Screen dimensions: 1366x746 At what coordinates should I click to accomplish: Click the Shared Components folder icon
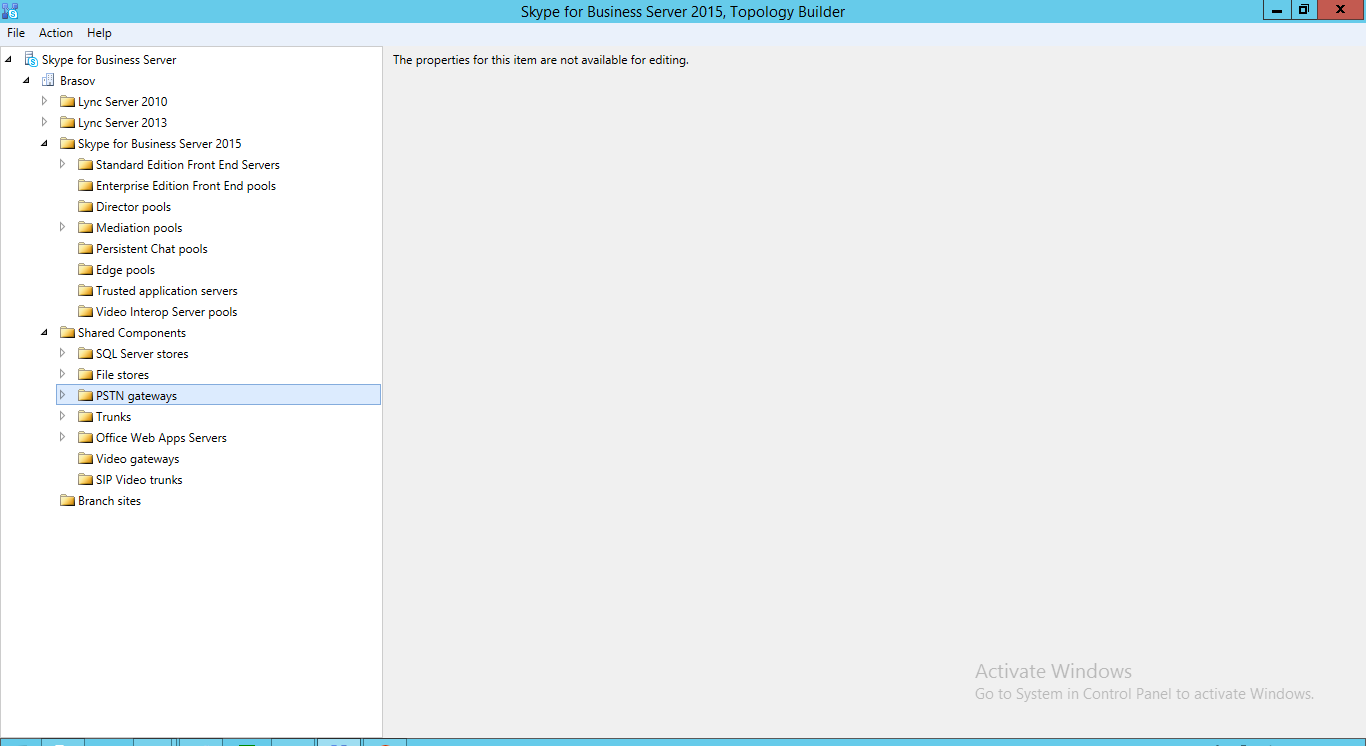coord(67,333)
